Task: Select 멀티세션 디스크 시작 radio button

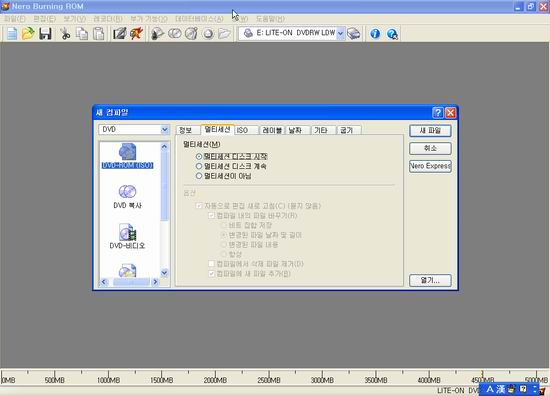Action: [x=199, y=156]
